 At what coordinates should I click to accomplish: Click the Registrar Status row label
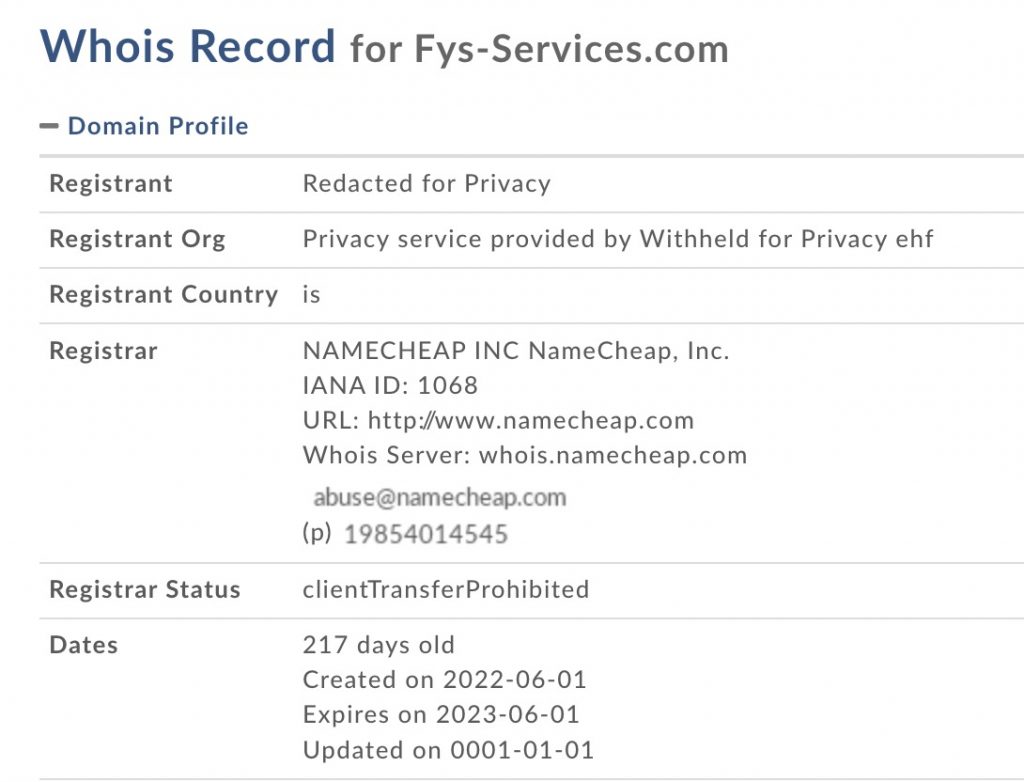click(144, 590)
